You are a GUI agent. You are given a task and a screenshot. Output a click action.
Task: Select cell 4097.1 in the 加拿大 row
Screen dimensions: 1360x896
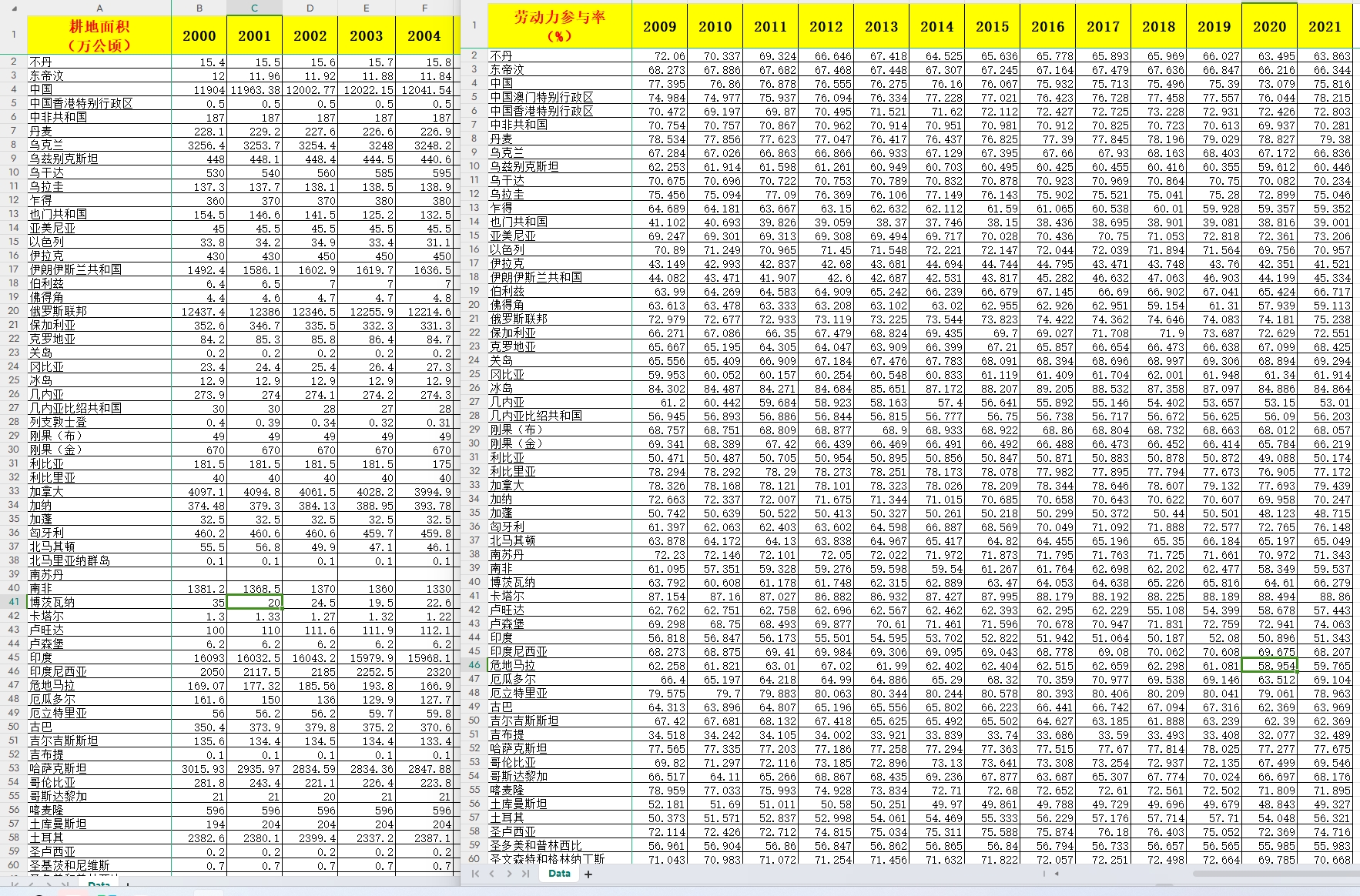point(199,491)
